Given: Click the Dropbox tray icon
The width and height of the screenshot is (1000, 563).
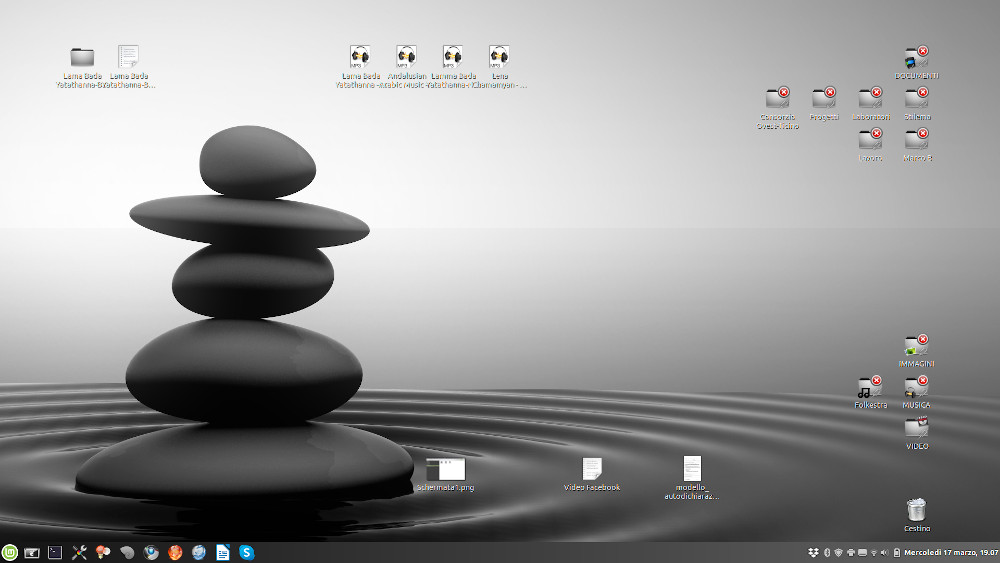Looking at the screenshot, I should pos(814,553).
